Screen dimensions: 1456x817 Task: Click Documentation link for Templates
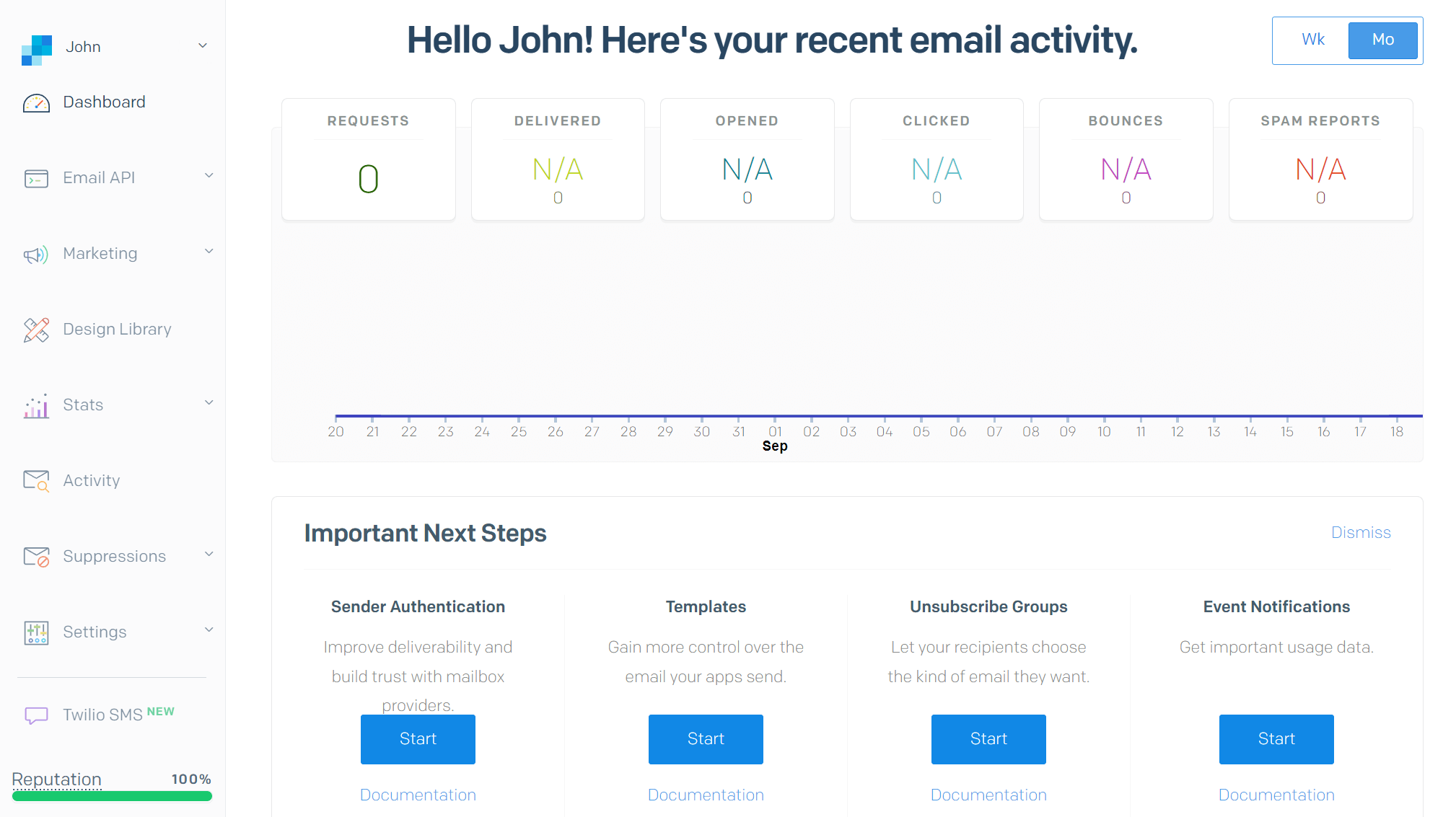[705, 796]
